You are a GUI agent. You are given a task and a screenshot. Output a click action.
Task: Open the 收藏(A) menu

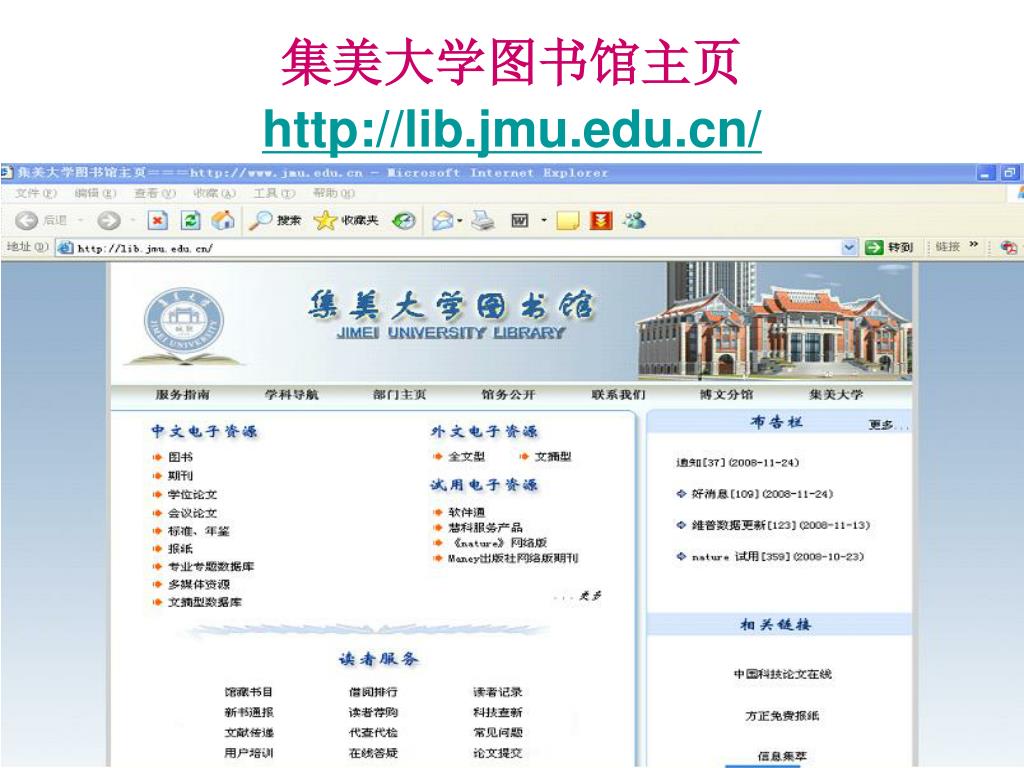click(x=214, y=193)
